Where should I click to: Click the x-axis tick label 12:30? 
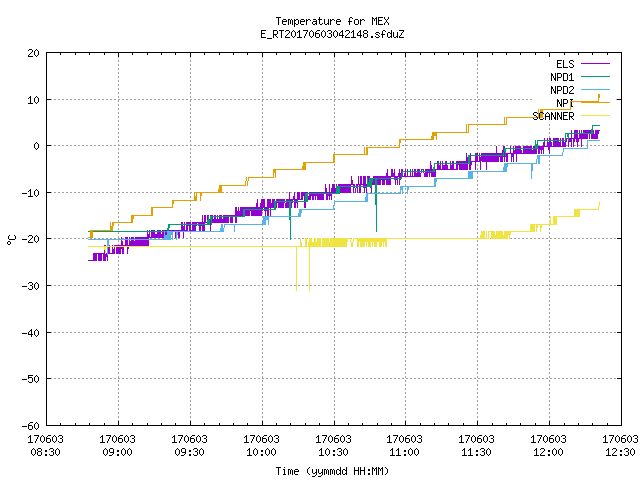tap(620, 452)
